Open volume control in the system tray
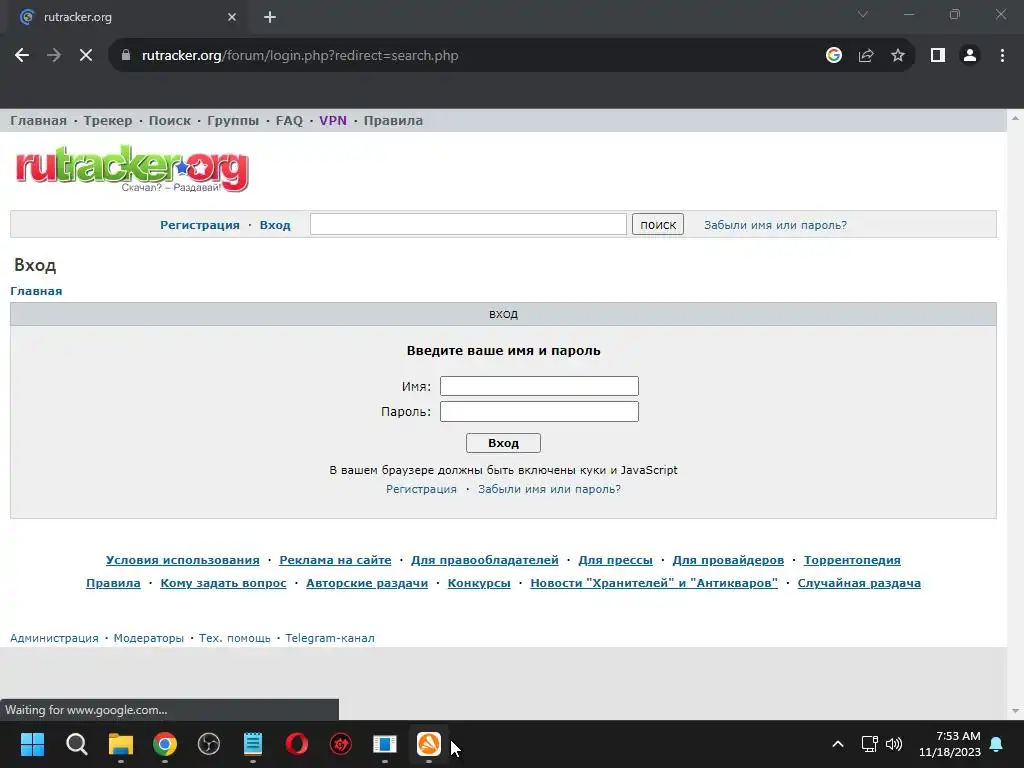Image resolution: width=1024 pixels, height=768 pixels. 893,744
